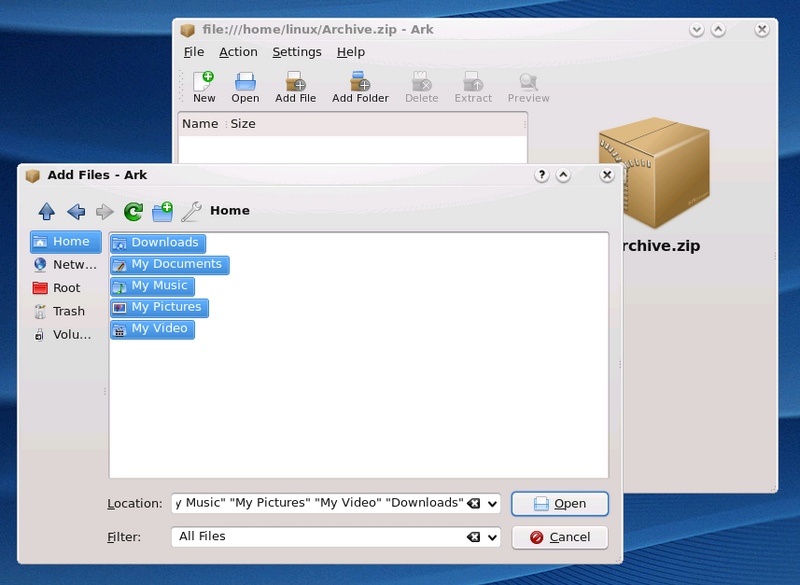This screenshot has height=585, width=800.
Task: Create a new folder icon
Action: coord(162,211)
